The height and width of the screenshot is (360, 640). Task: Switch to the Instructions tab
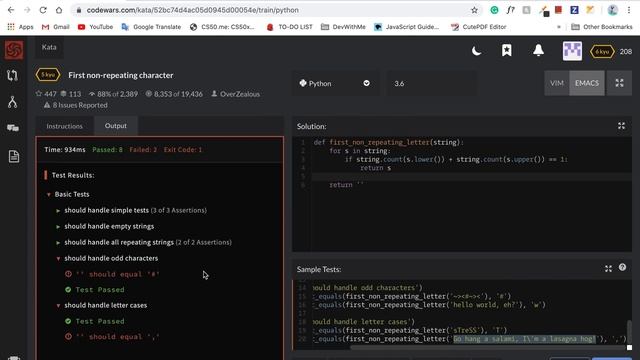click(64, 126)
